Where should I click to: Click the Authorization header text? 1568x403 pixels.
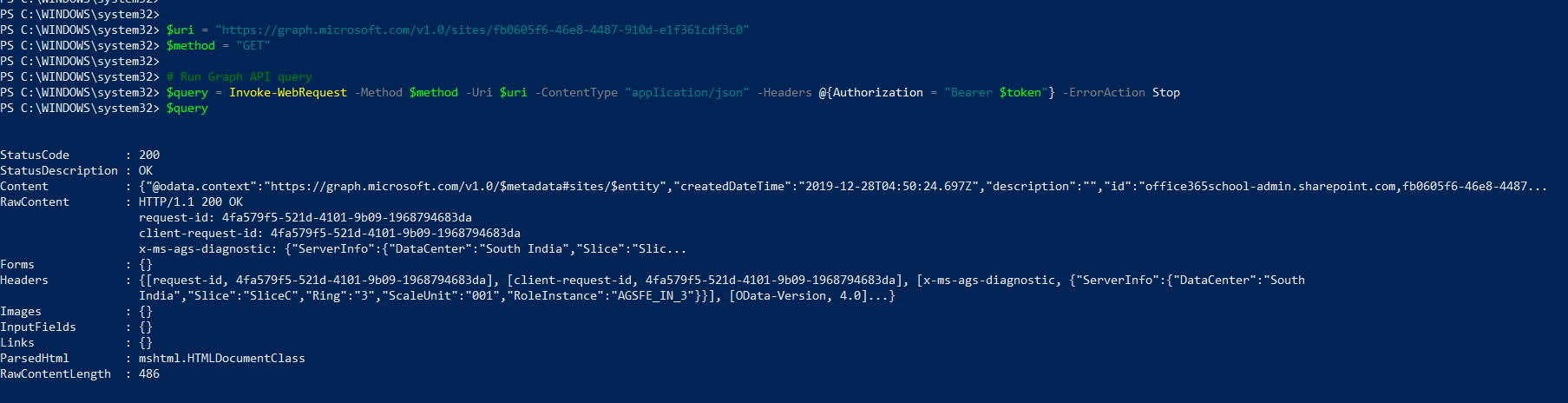878,92
